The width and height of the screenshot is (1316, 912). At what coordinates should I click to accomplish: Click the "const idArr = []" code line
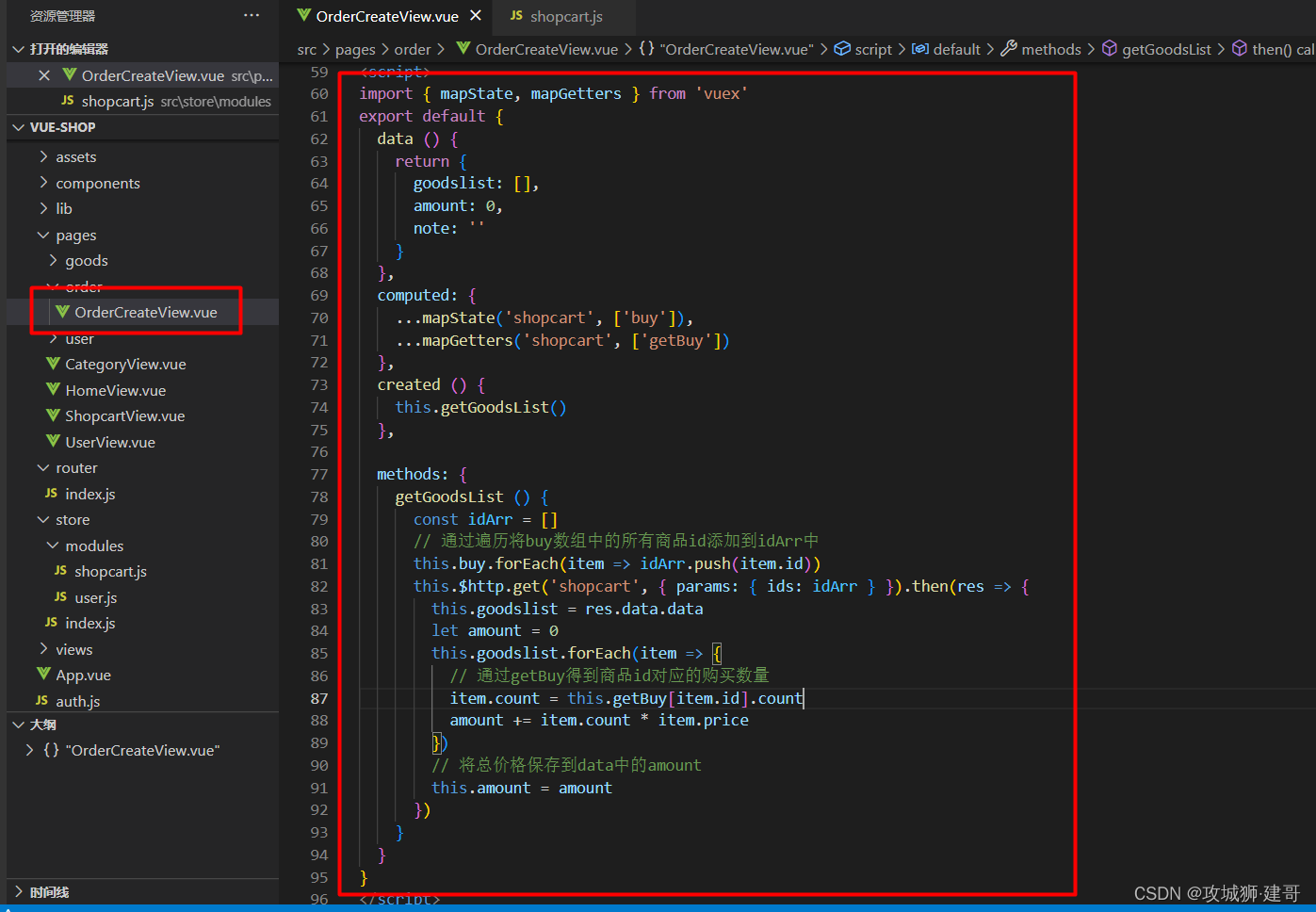point(486,519)
